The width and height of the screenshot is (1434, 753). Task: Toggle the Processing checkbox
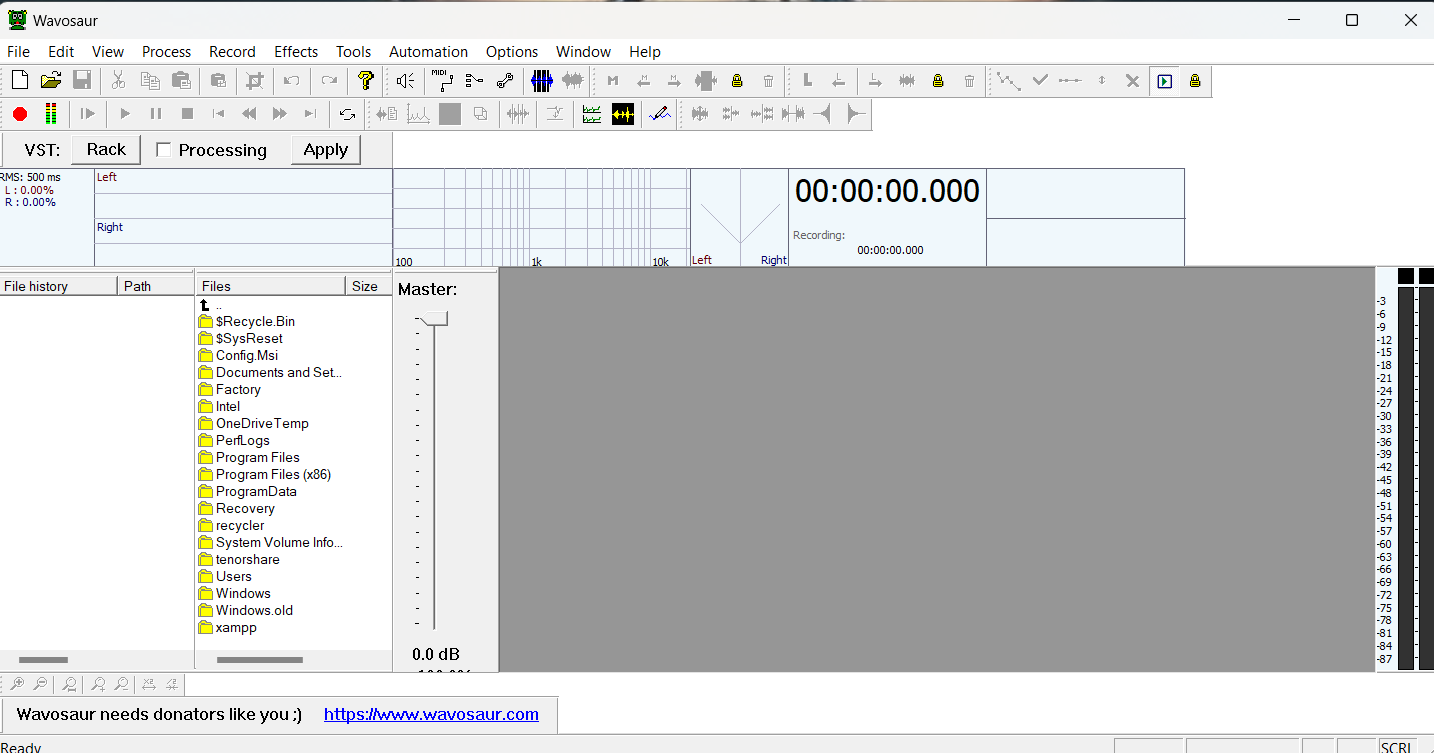click(x=164, y=150)
